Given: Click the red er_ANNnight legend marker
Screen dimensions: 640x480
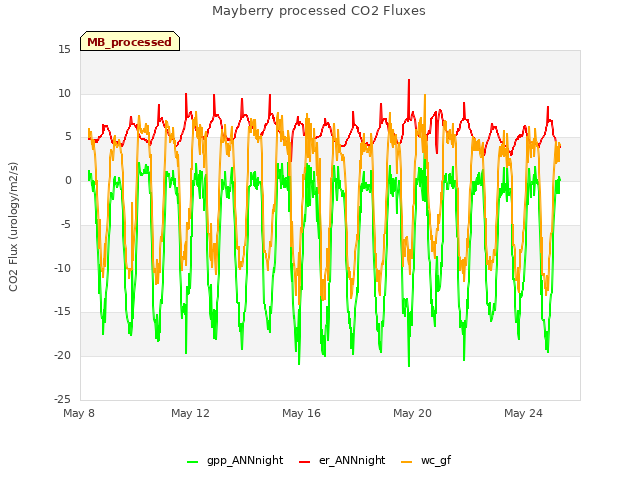Looking at the screenshot, I should click(304, 462).
